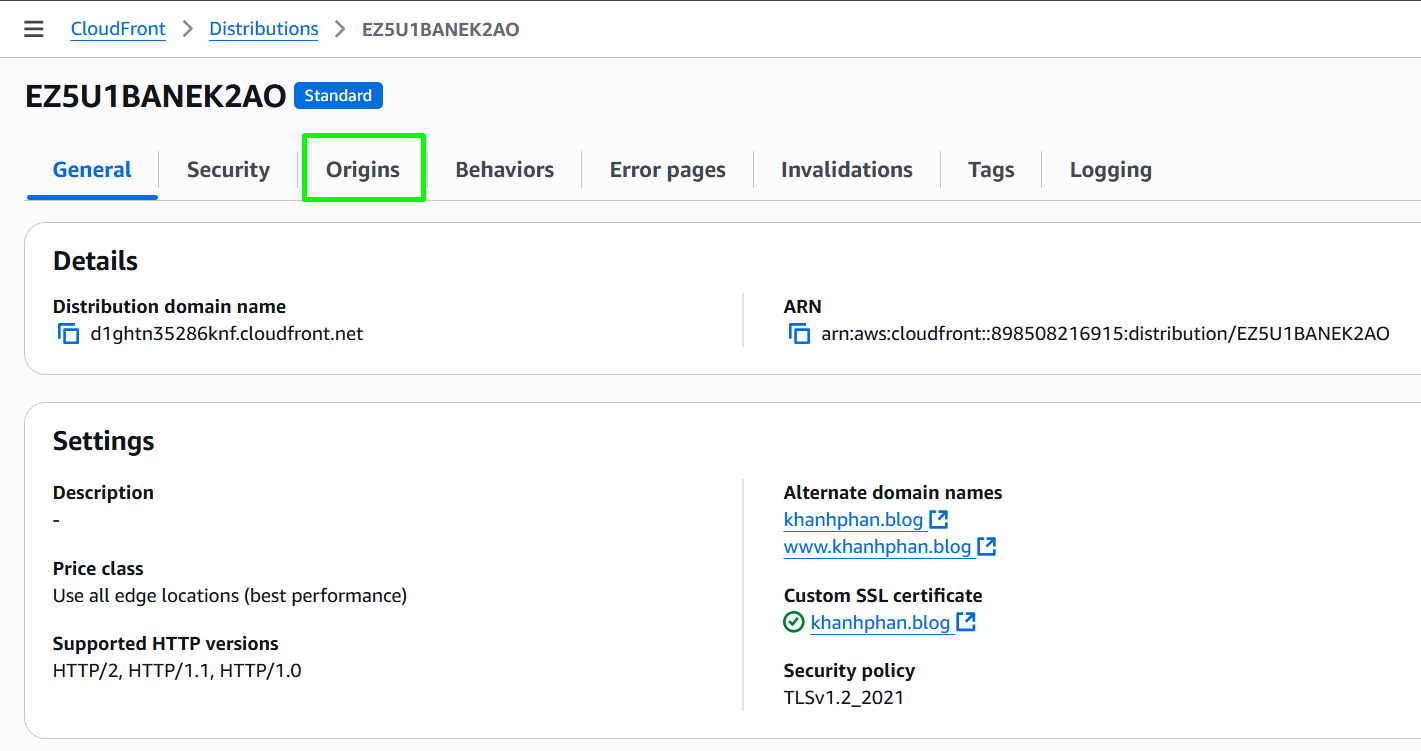Click 'Use all edge locations (best performance)' text
The width and height of the screenshot is (1421, 751).
230,596
